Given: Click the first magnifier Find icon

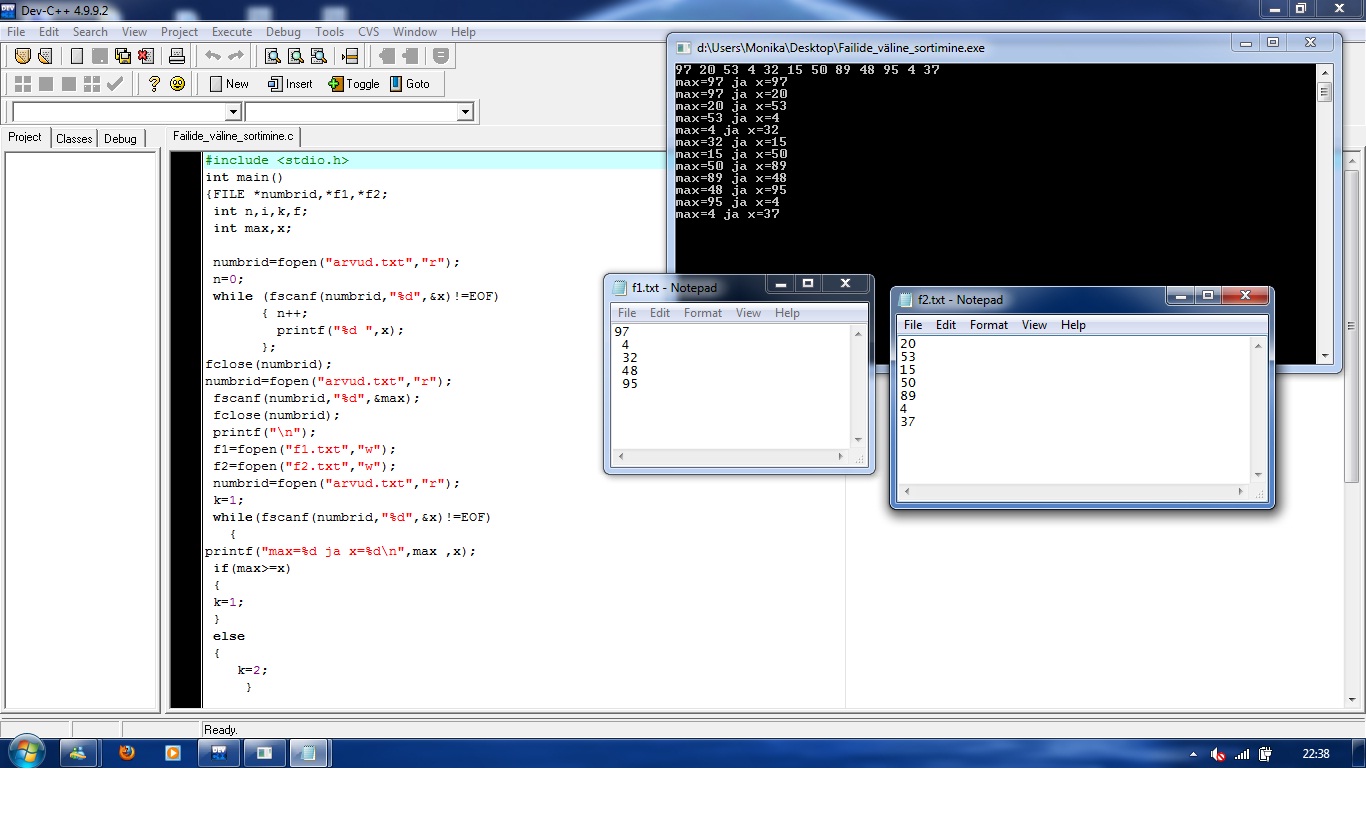Looking at the screenshot, I should click(x=272, y=56).
